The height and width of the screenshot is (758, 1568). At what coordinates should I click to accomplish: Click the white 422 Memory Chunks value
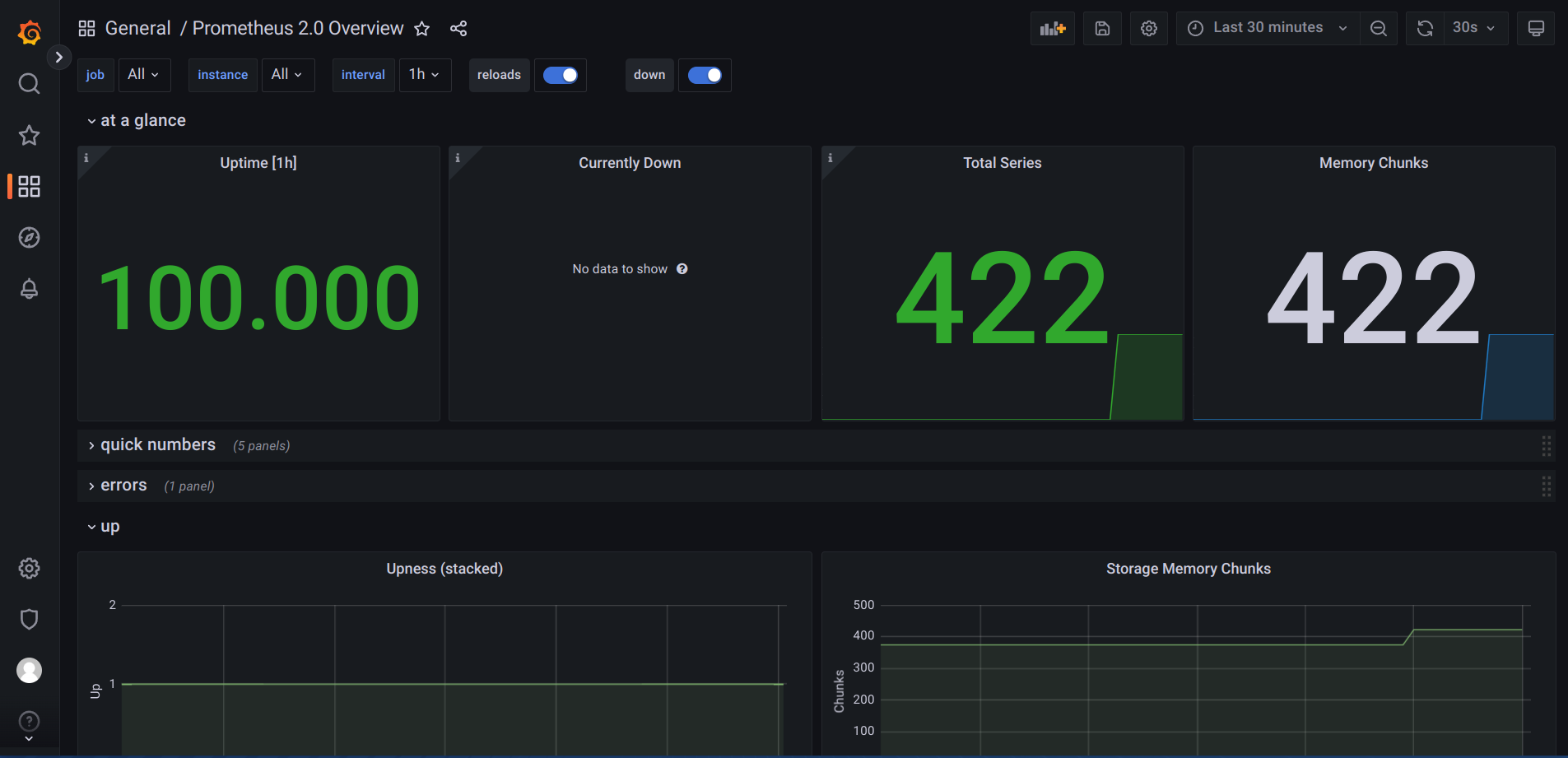pyautogui.click(x=1374, y=298)
